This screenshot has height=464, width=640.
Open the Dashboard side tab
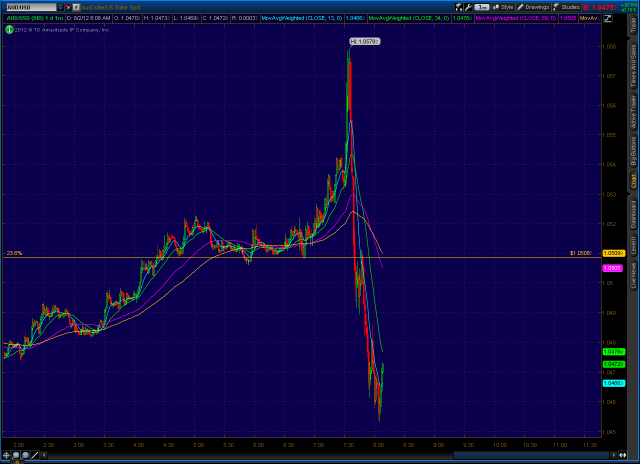[x=633, y=214]
